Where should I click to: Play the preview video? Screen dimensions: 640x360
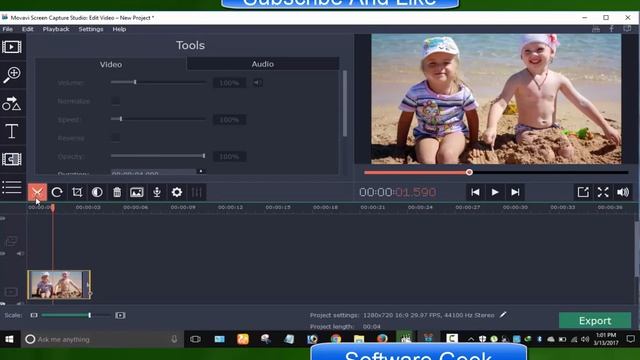coord(495,192)
